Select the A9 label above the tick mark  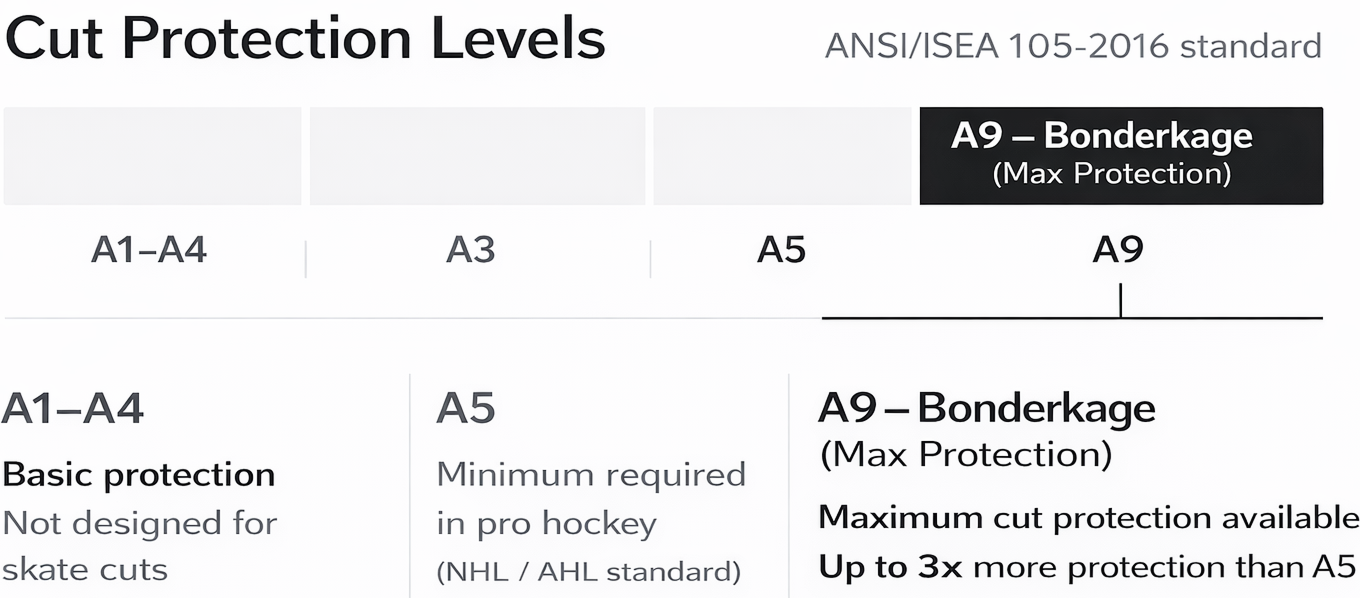coord(1117,249)
